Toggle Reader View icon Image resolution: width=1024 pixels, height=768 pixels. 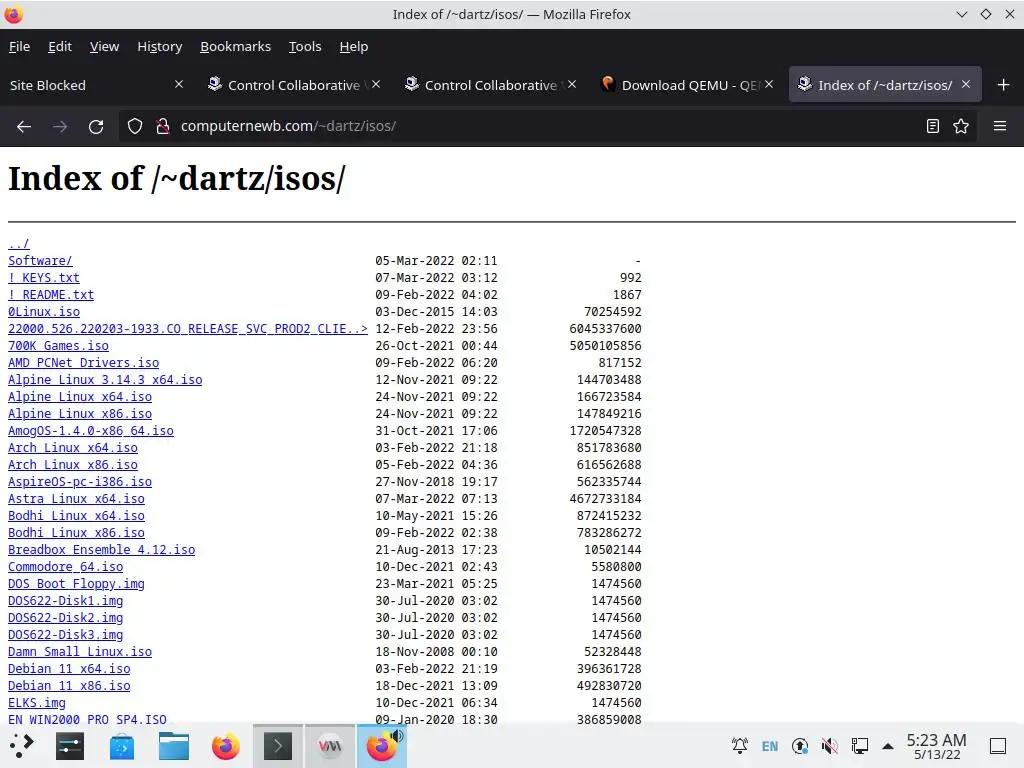pos(933,126)
